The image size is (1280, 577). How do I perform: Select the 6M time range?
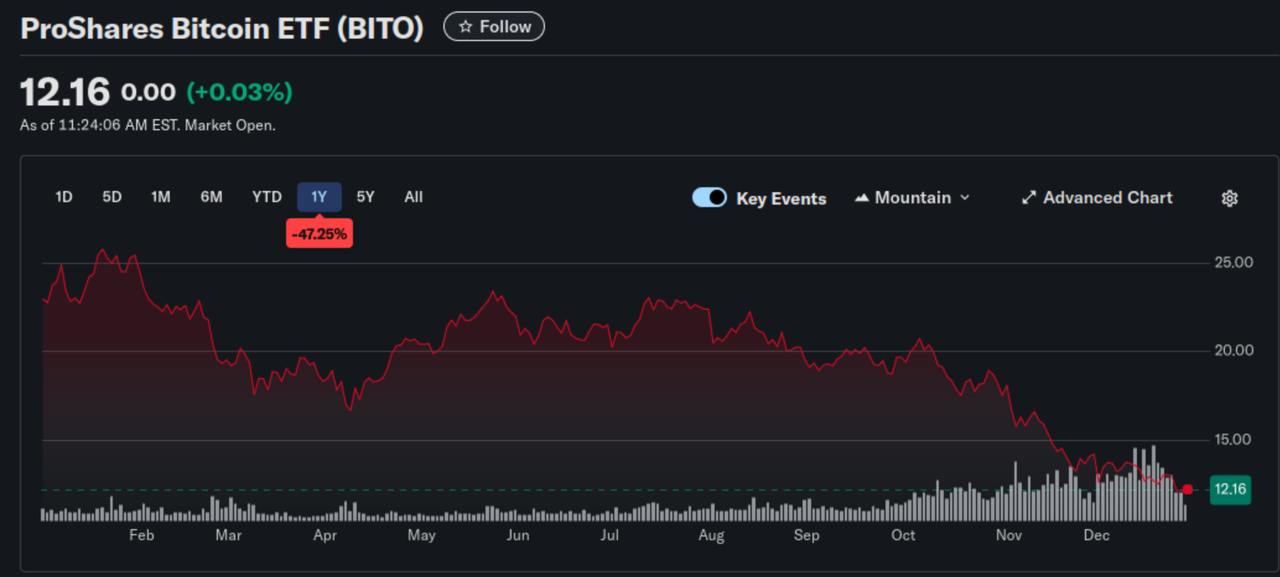(211, 197)
